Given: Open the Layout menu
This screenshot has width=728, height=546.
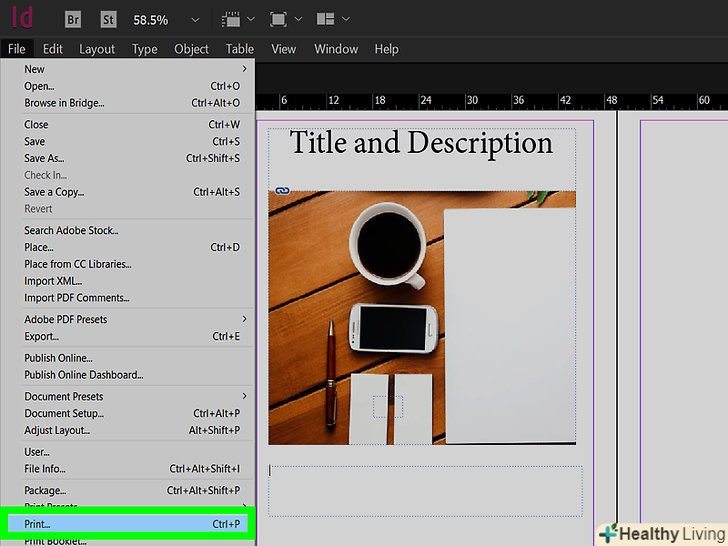Looking at the screenshot, I should (97, 49).
